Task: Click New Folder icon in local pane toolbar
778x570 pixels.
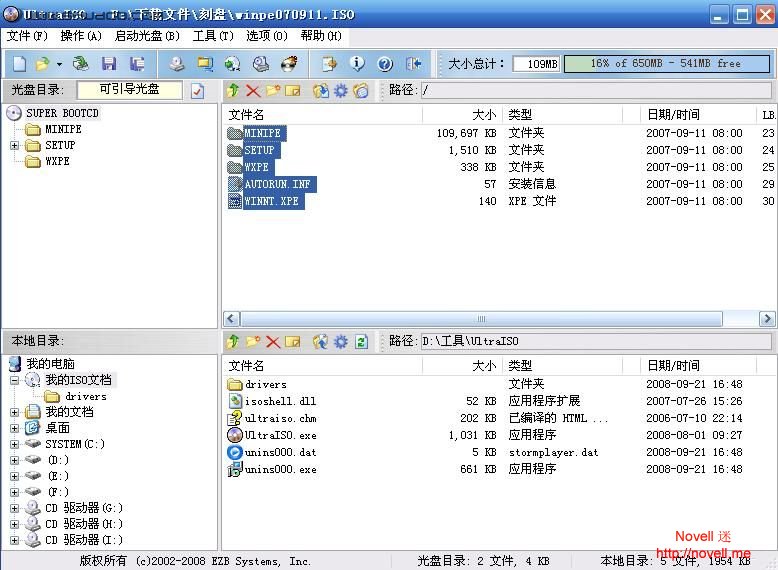Action: 253,341
